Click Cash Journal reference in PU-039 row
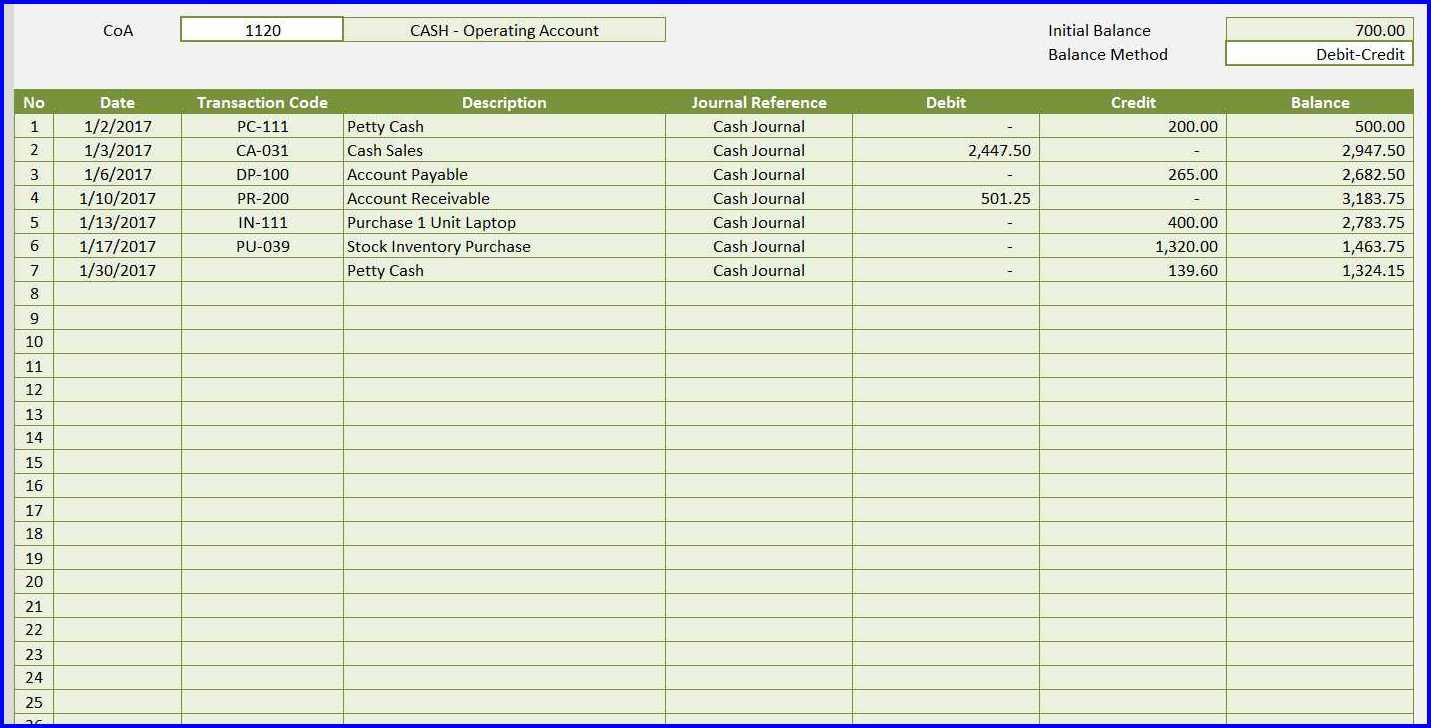Viewport: 1431px width, 728px height. click(759, 246)
